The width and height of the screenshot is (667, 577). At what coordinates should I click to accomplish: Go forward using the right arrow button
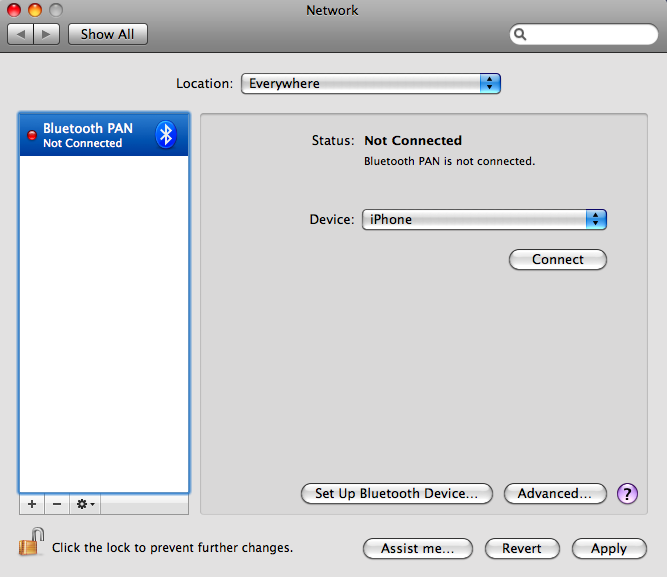pos(47,34)
